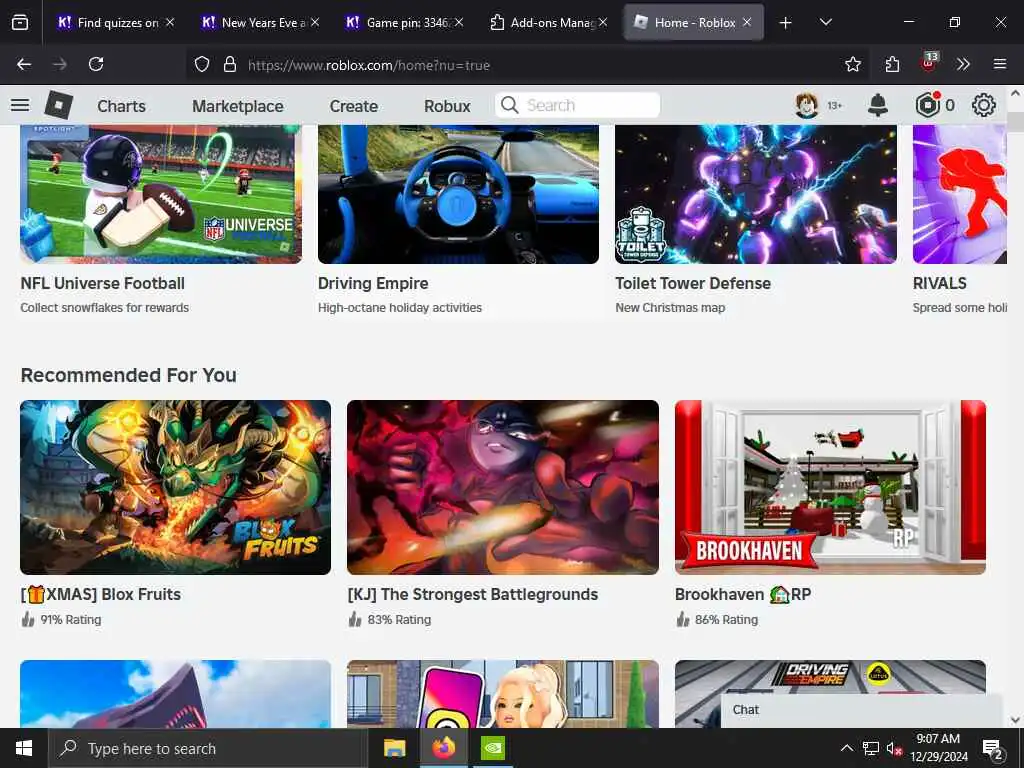Click the NFL Universe Football title
This screenshot has height=768, width=1024.
coord(103,283)
